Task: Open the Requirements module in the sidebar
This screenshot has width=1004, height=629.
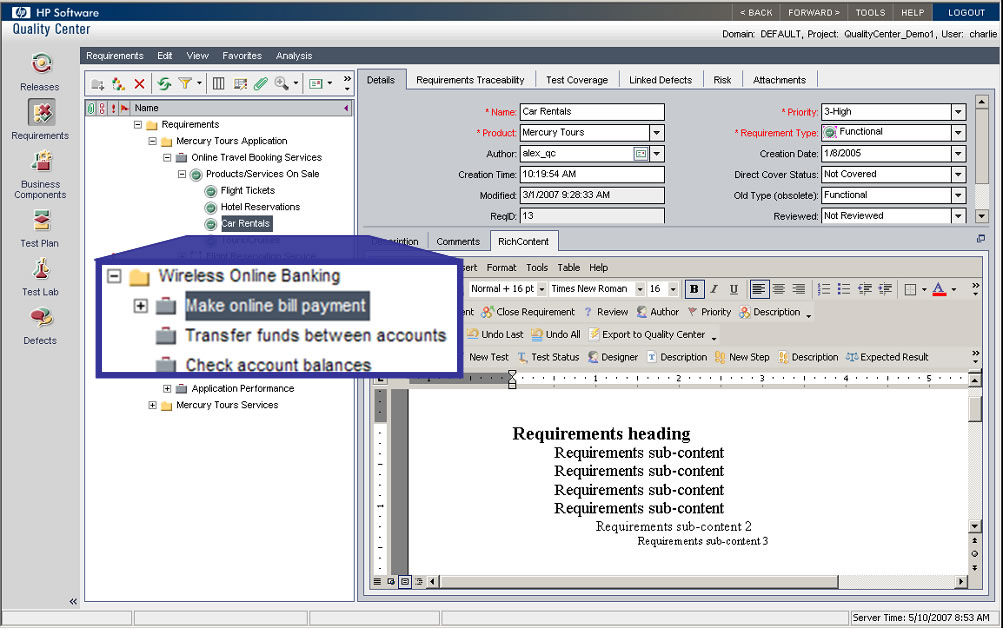Action: [40, 120]
